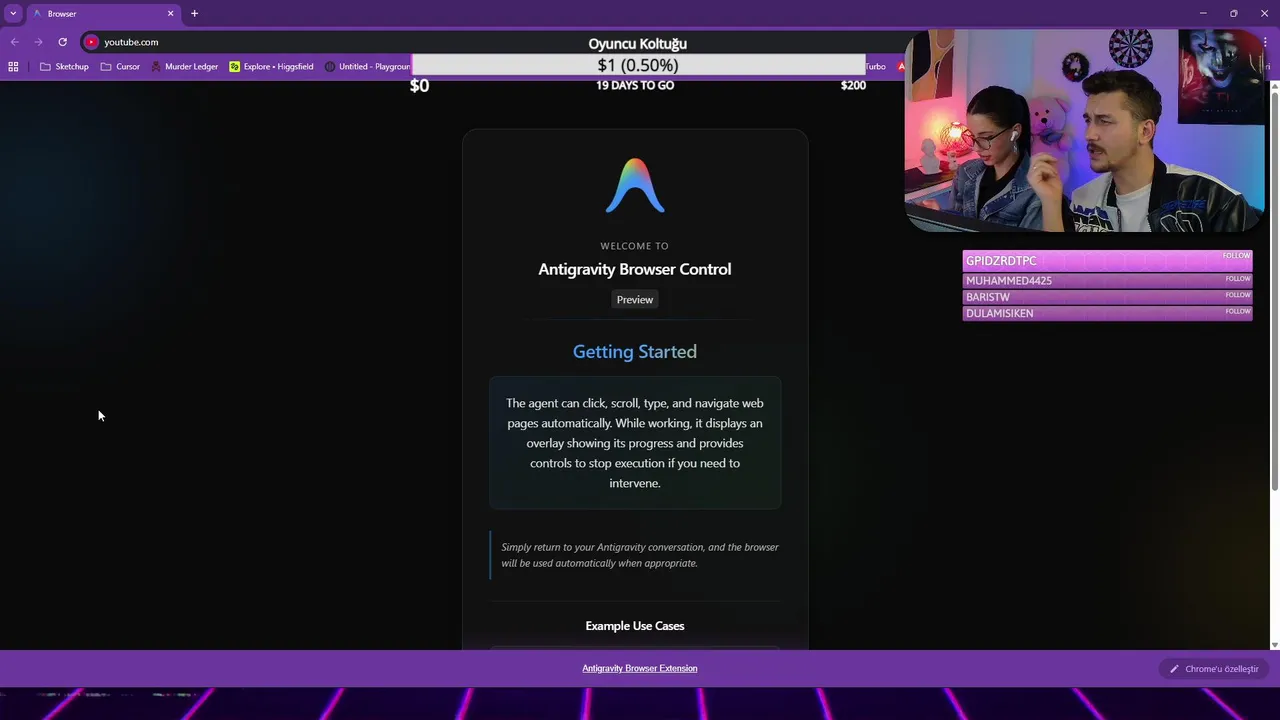This screenshot has width=1280, height=720.
Task: Click the WELCOME TO label
Action: coord(635,246)
